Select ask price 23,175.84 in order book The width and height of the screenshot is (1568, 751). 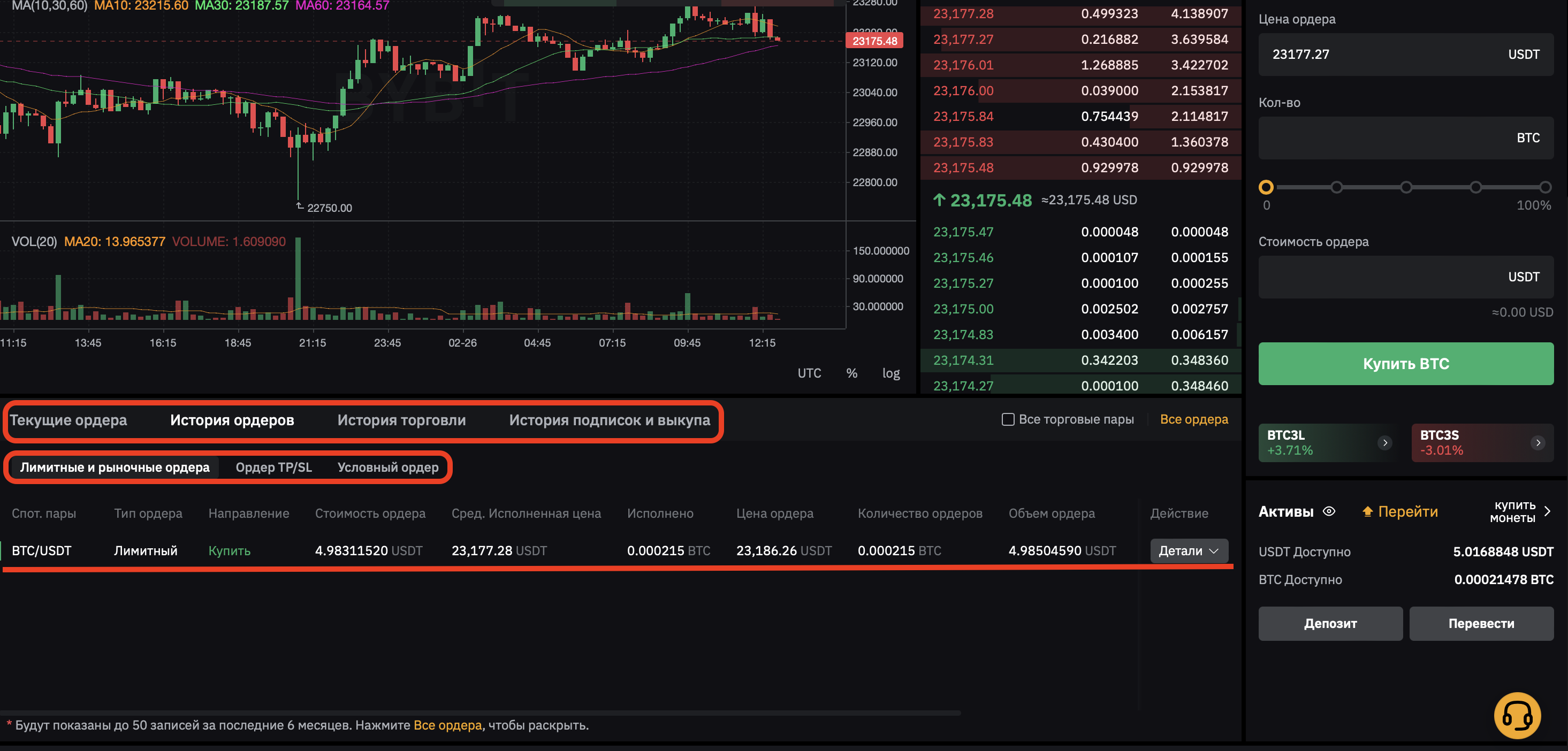[x=963, y=116]
